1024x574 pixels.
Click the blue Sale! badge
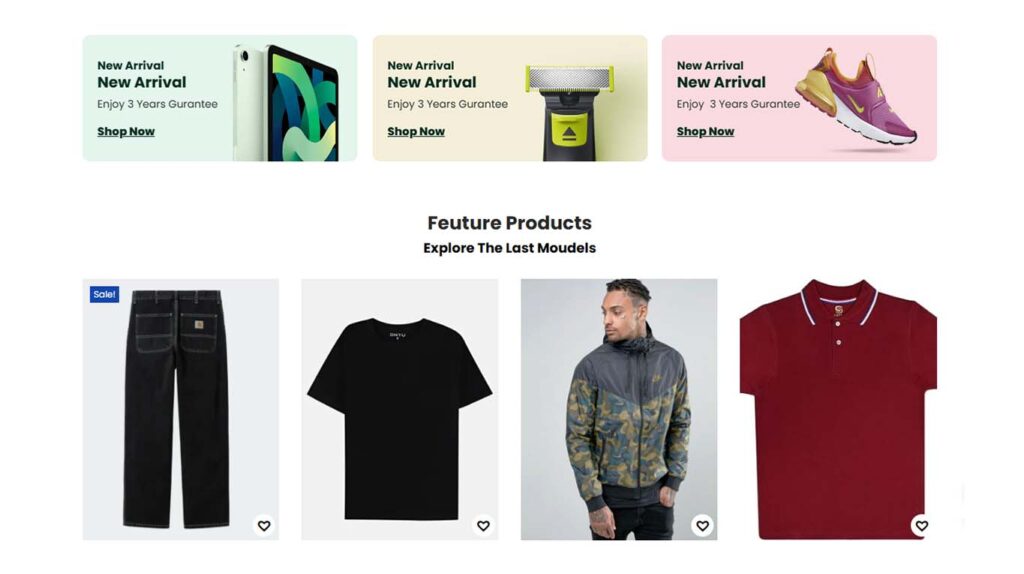pos(104,295)
